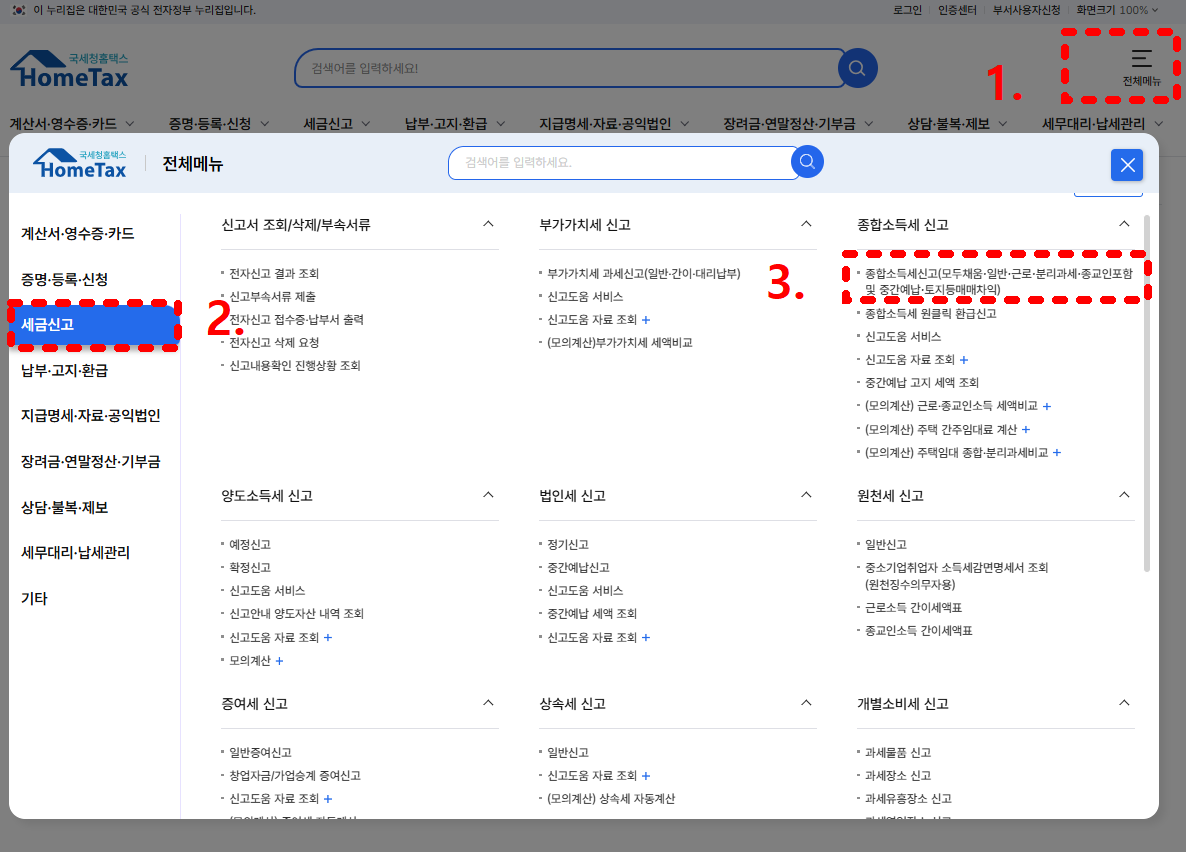This screenshot has height=852, width=1186.
Task: Click the plus icon beside 상속세 신고도움 자료 조회
Action: click(646, 776)
